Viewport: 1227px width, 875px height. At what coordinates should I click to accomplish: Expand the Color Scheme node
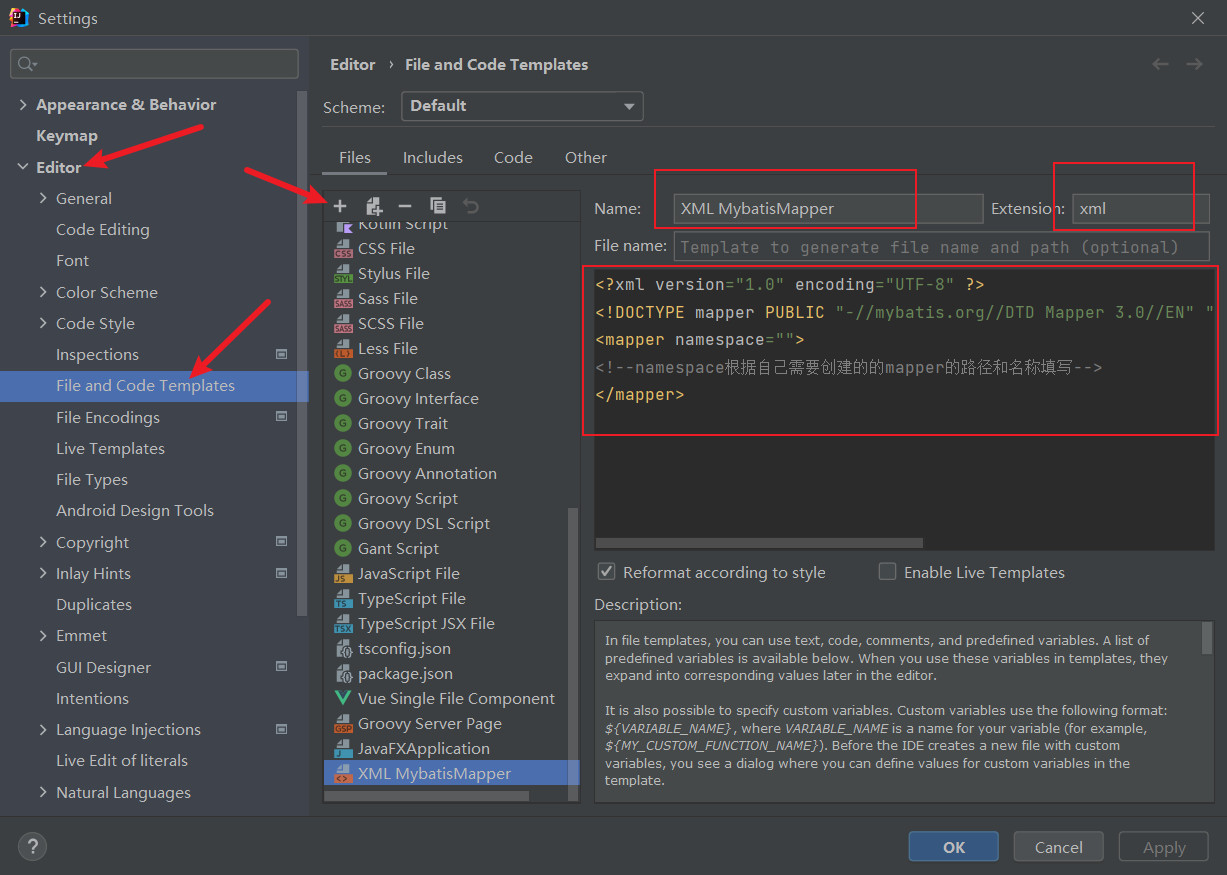43,292
